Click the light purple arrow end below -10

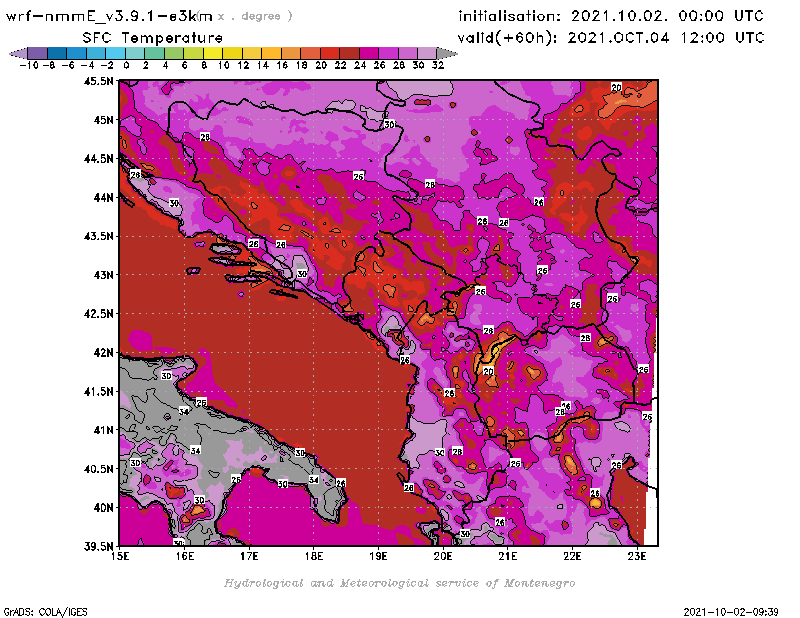(x=14, y=53)
